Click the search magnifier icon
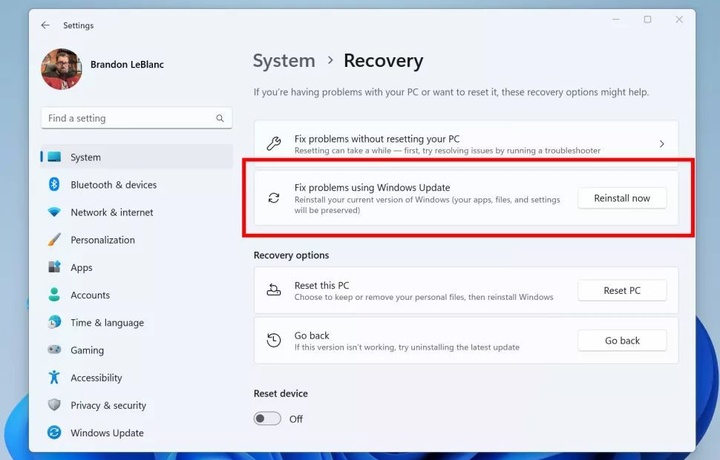 pyautogui.click(x=220, y=118)
